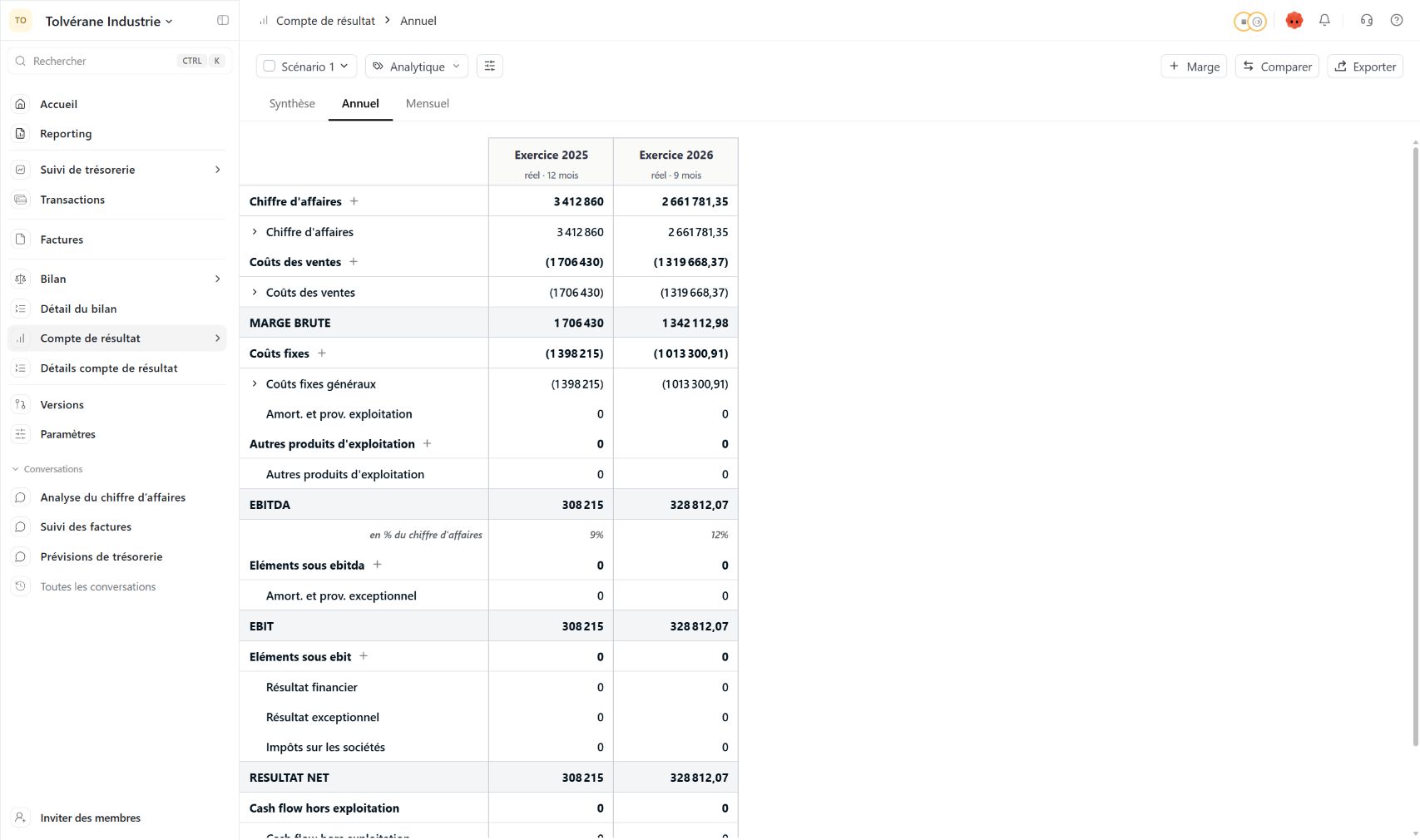Add item next to Coûts des ventes heading
The image size is (1420, 840).
354,262
